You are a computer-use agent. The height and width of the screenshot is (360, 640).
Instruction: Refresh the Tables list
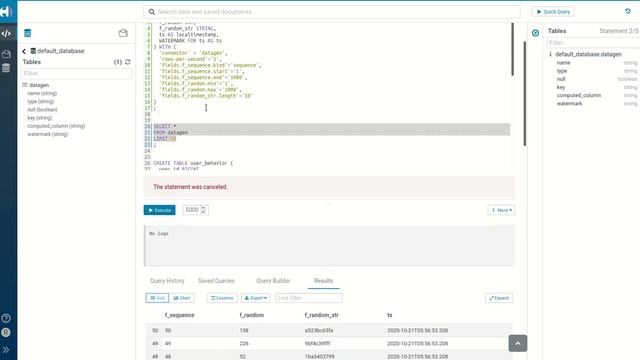point(128,62)
